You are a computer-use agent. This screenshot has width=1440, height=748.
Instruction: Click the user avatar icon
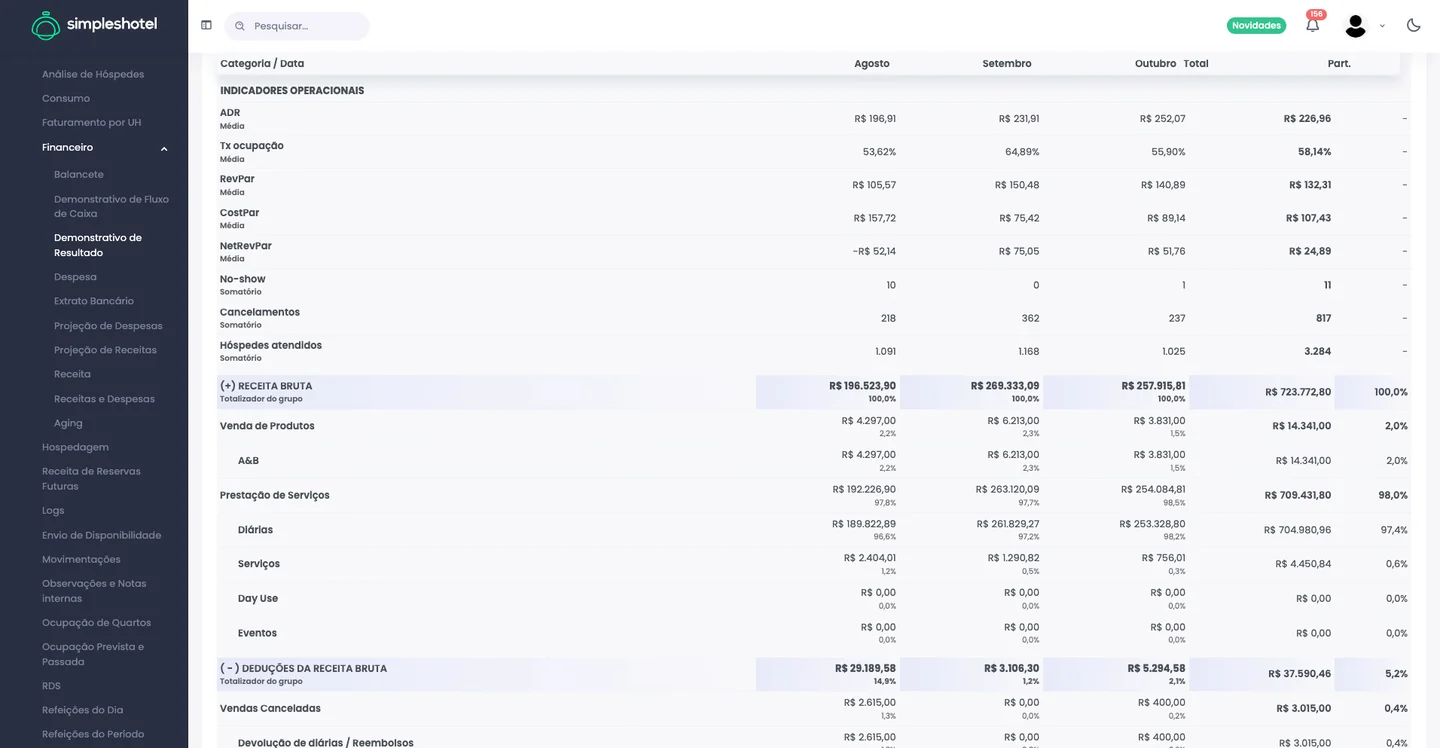point(1355,26)
